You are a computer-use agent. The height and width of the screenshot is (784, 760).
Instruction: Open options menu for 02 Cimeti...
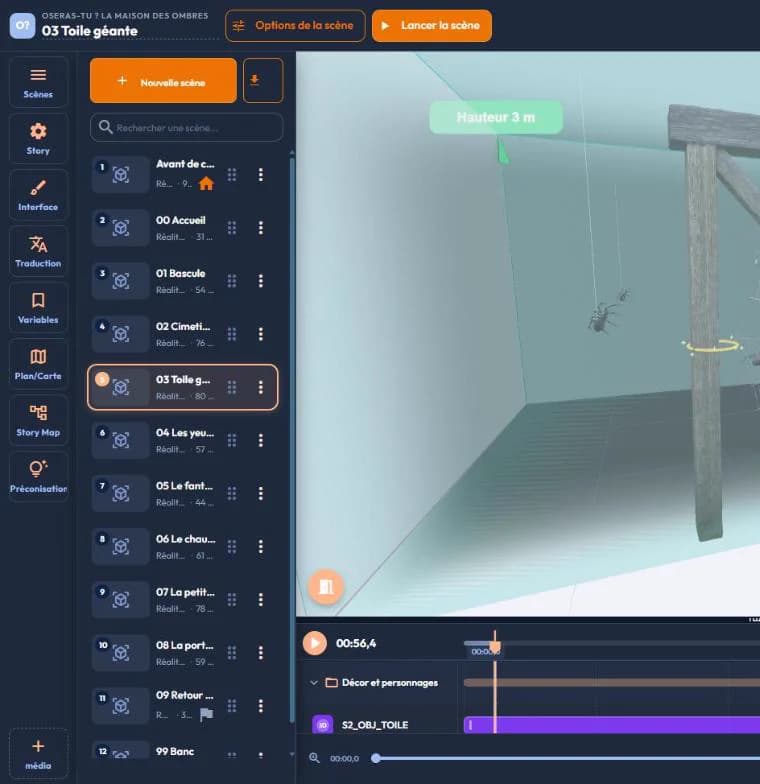[260, 334]
